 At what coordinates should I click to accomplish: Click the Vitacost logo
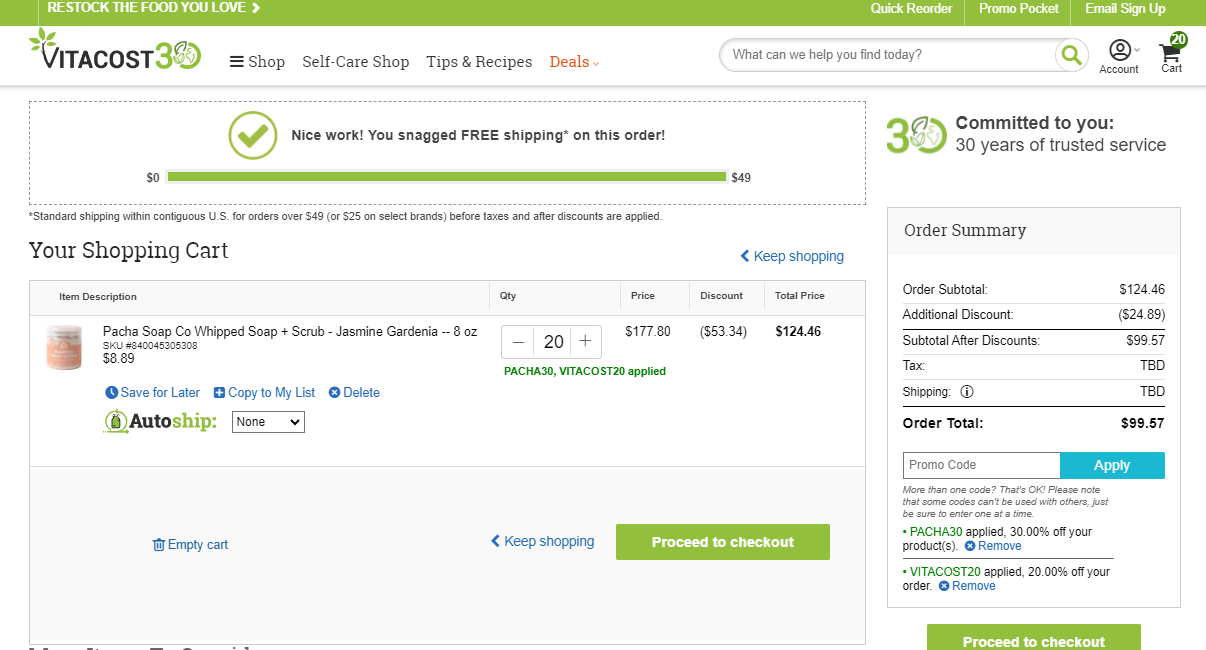point(115,51)
